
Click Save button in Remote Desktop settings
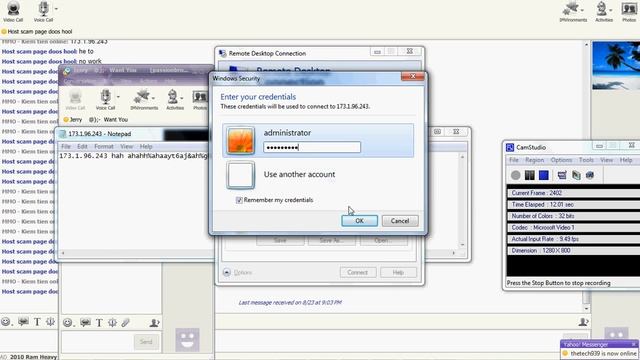point(280,240)
